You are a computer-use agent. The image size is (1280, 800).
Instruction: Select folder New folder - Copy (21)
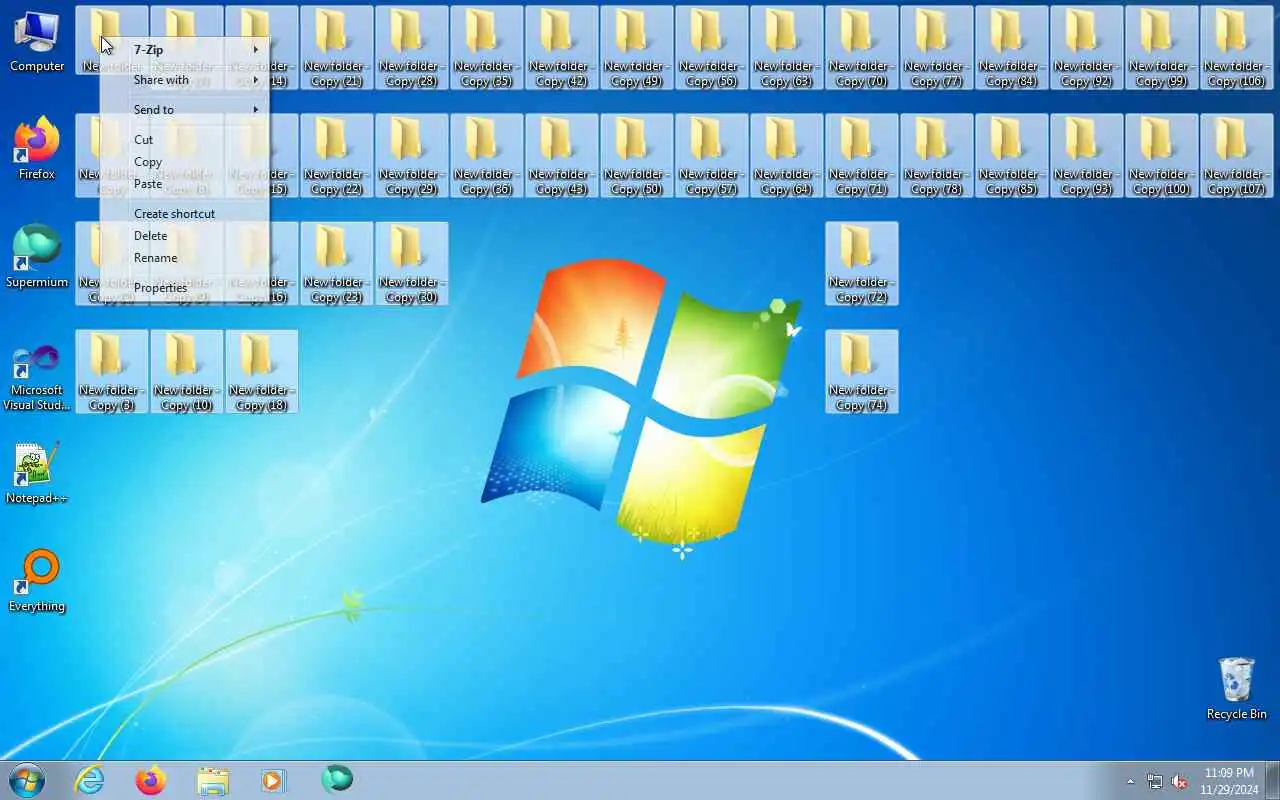tap(337, 48)
